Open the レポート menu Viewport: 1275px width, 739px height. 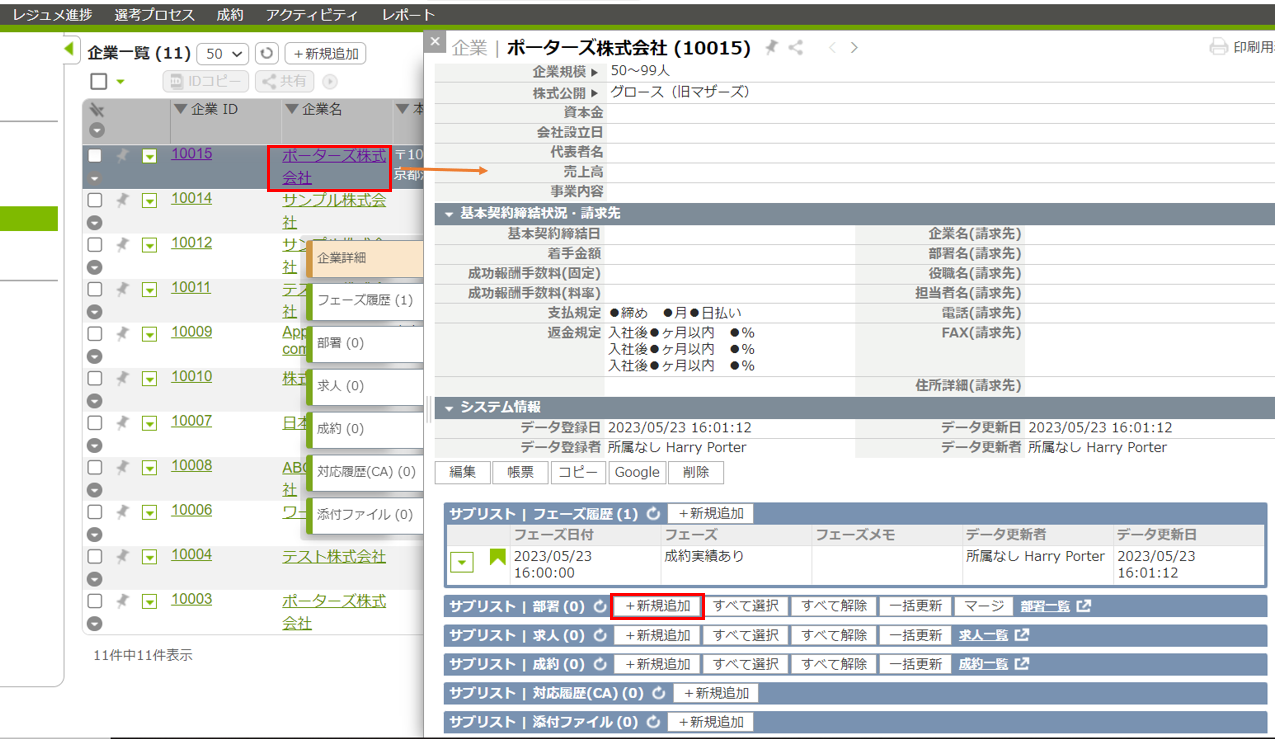click(408, 15)
